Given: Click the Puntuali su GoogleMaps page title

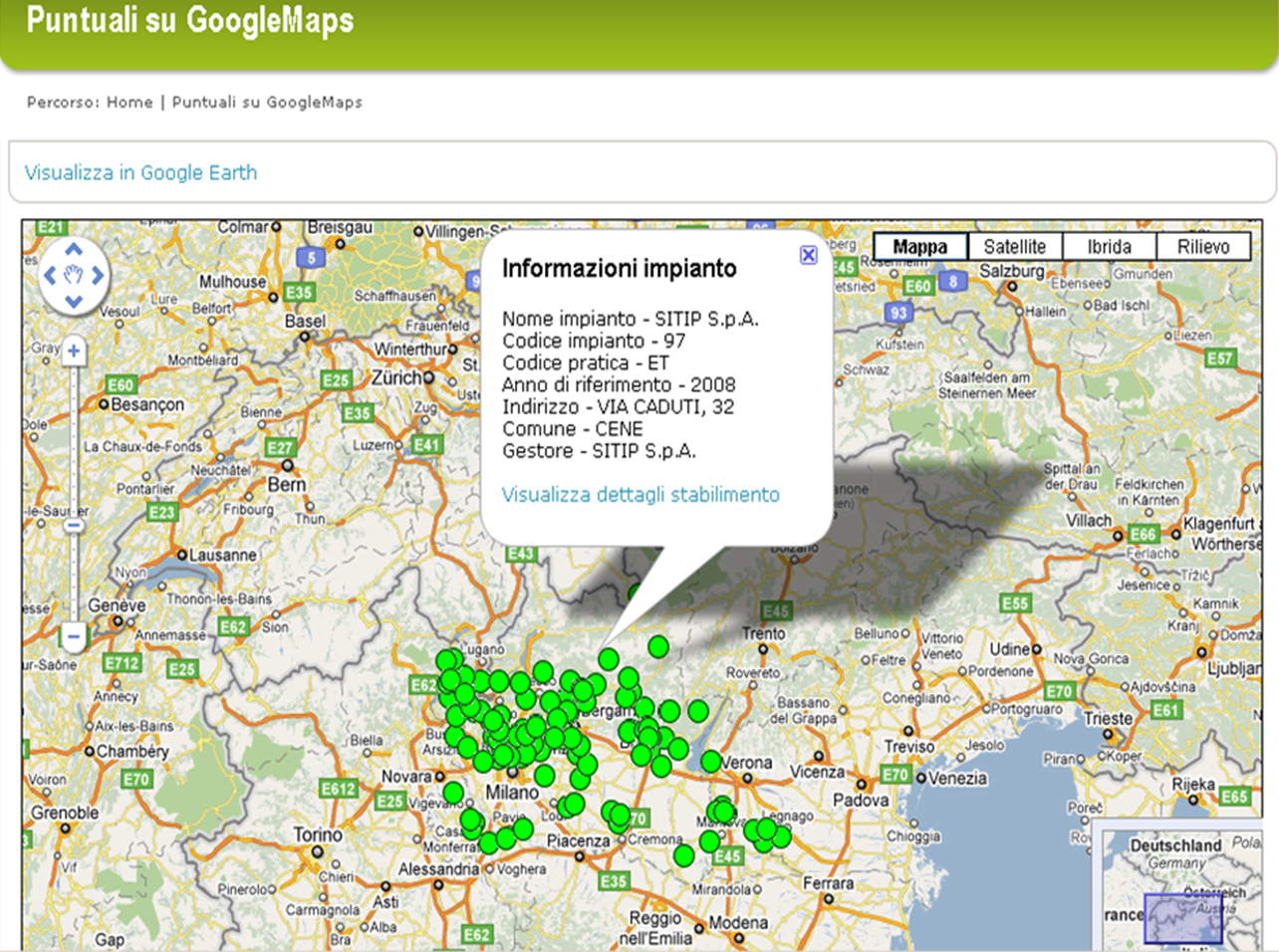Looking at the screenshot, I should (x=190, y=20).
